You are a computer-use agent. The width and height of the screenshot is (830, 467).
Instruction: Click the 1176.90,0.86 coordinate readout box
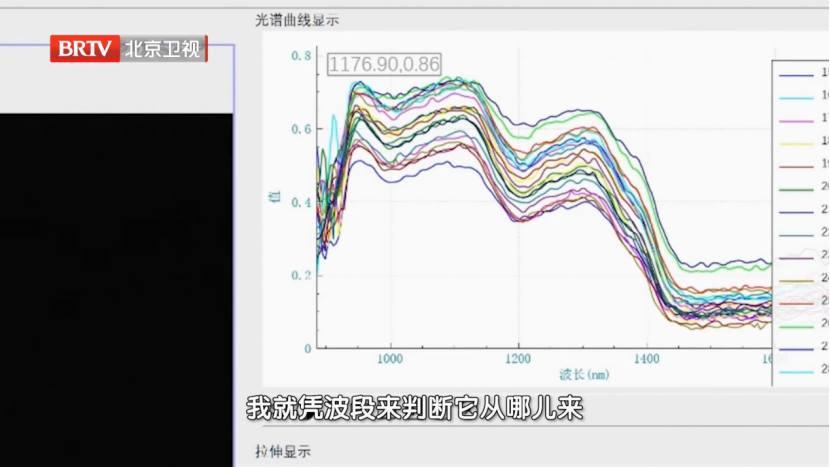pyautogui.click(x=384, y=64)
